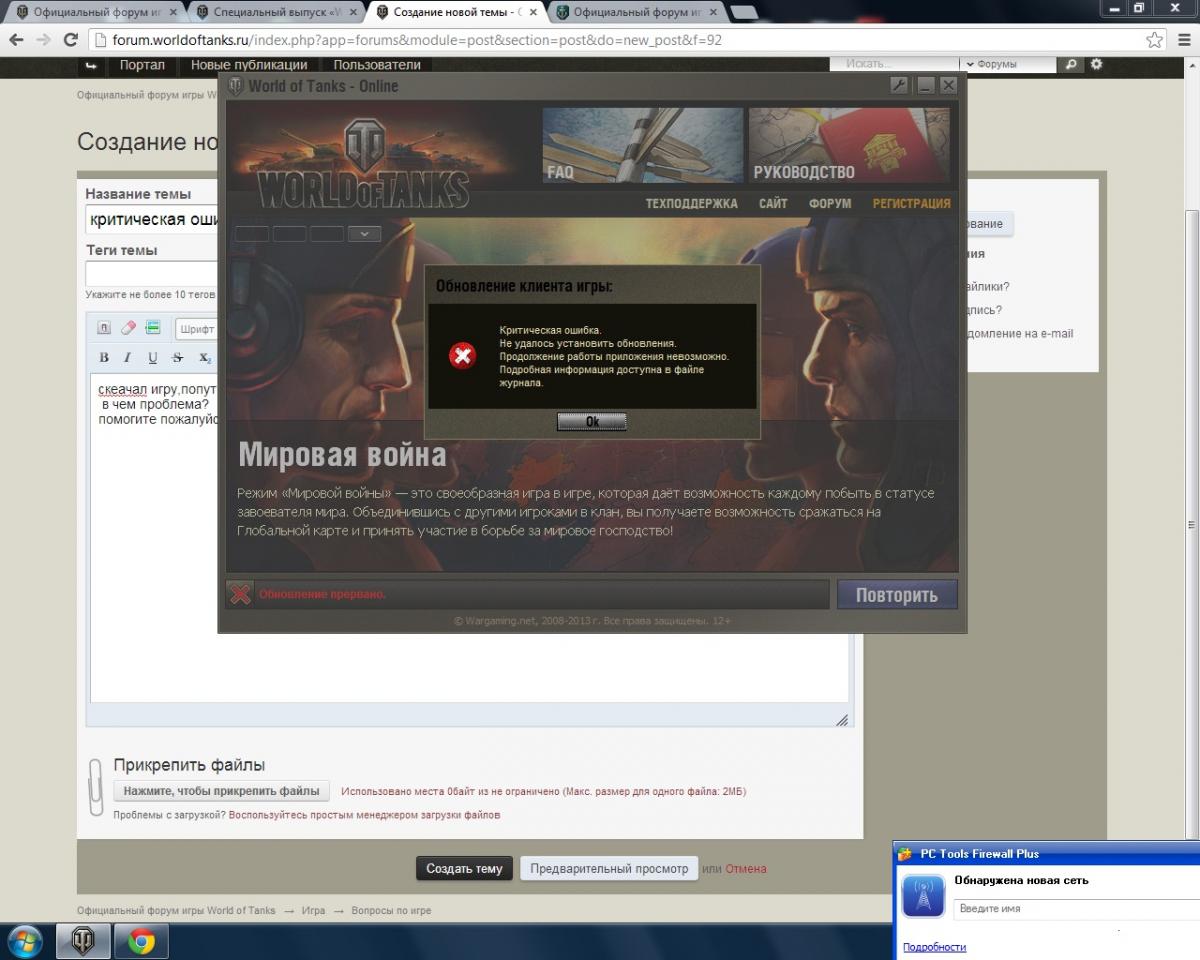Viewport: 1200px width, 960px height.
Task: Click Нажмите, чтобы прикрепить файлы button
Action: pos(221,791)
